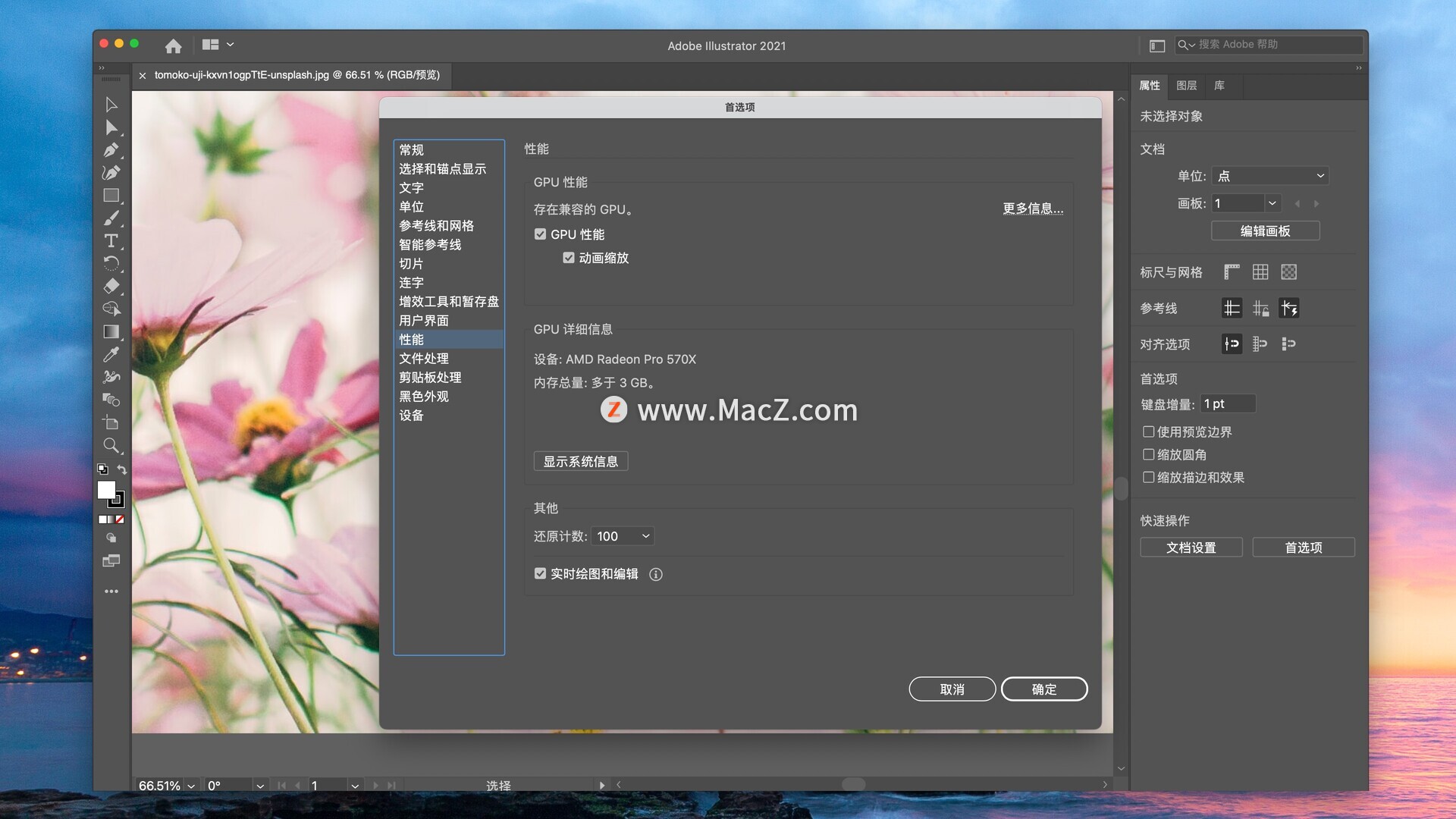Select 增效工具和暂存盘 in preferences list
1456x819 pixels.
point(449,302)
